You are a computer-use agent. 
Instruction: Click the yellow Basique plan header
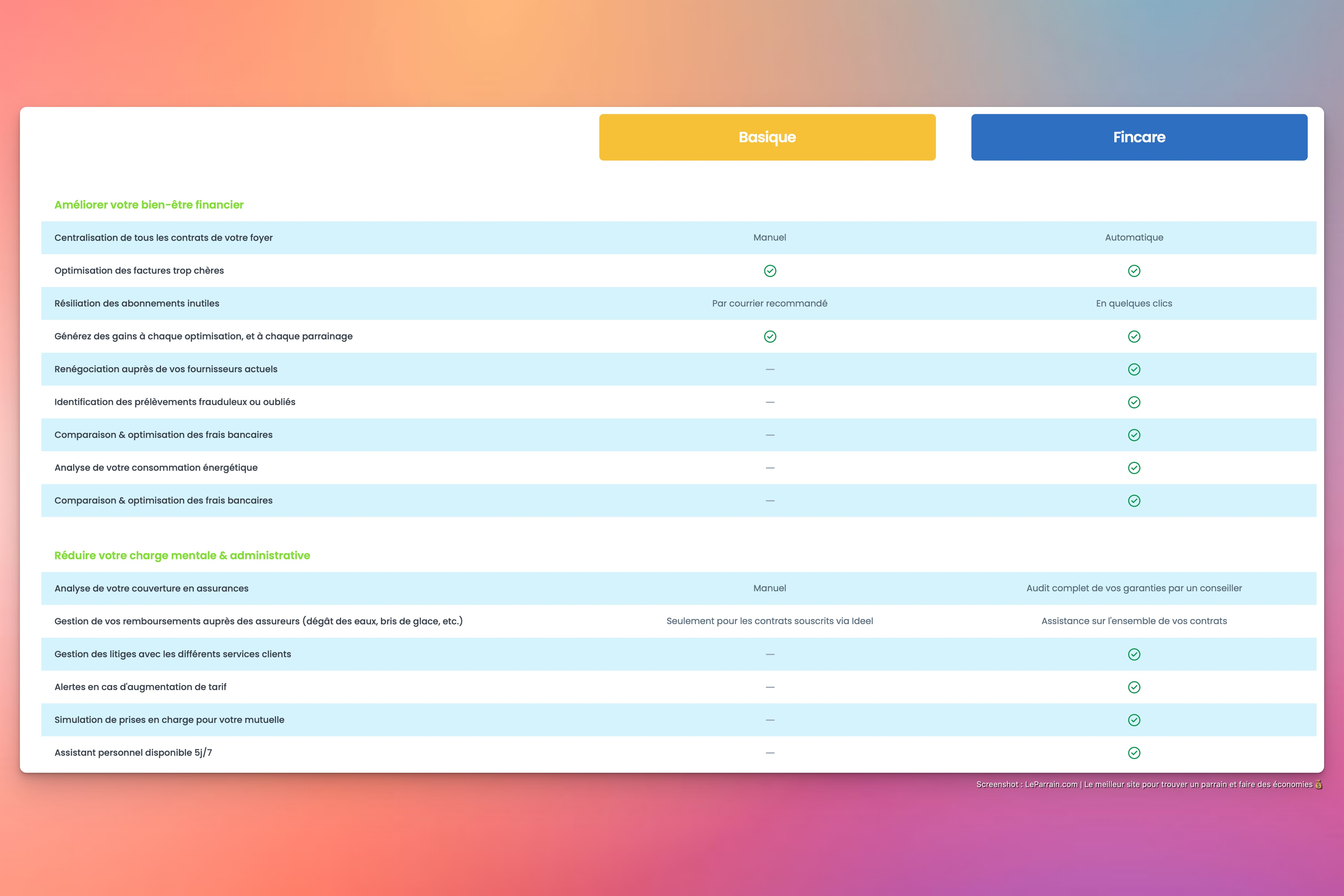[767, 137]
